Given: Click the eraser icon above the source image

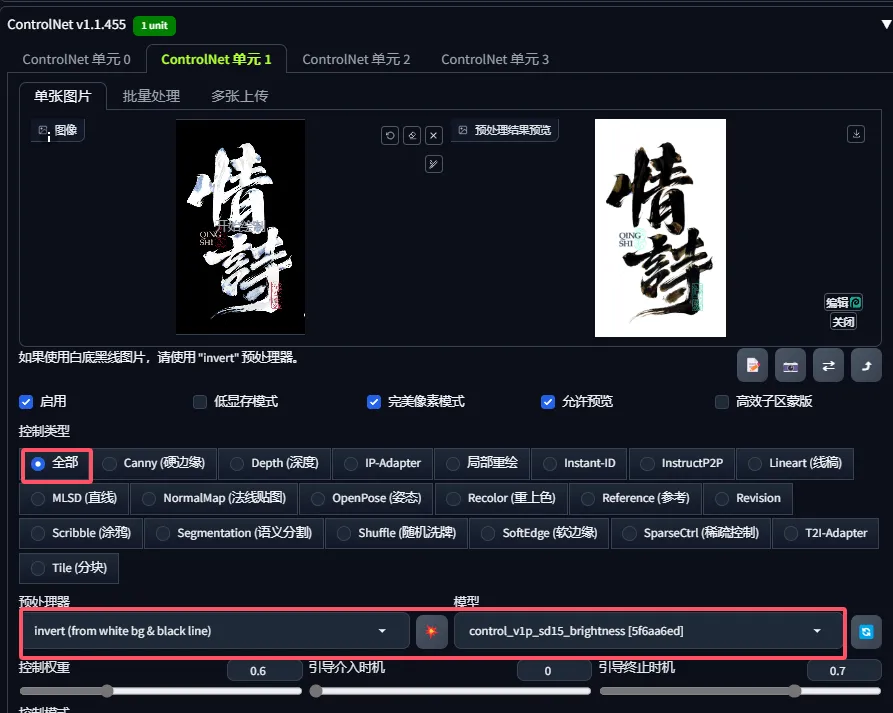Looking at the screenshot, I should click(x=412, y=136).
